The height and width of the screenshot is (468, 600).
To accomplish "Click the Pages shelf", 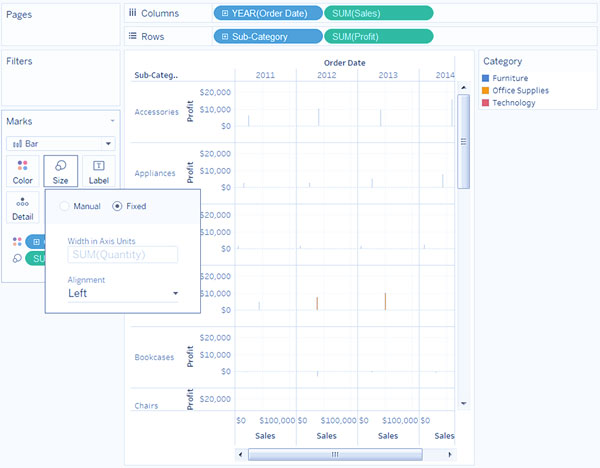I will coord(61,24).
